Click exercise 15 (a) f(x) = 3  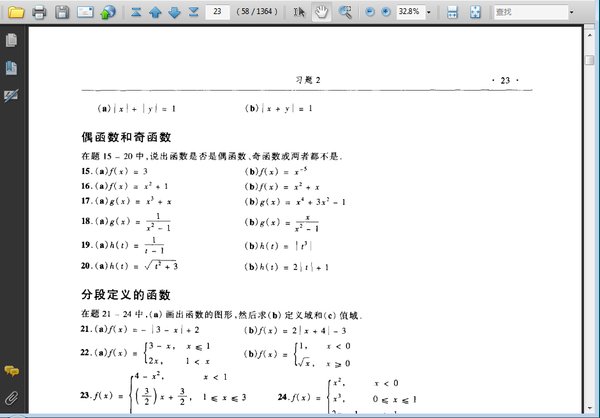click(x=114, y=171)
